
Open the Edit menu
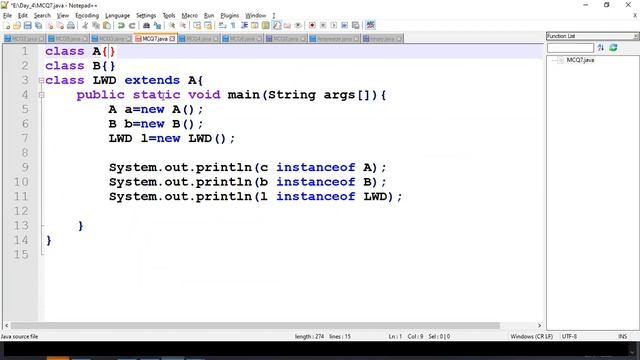pos(22,16)
